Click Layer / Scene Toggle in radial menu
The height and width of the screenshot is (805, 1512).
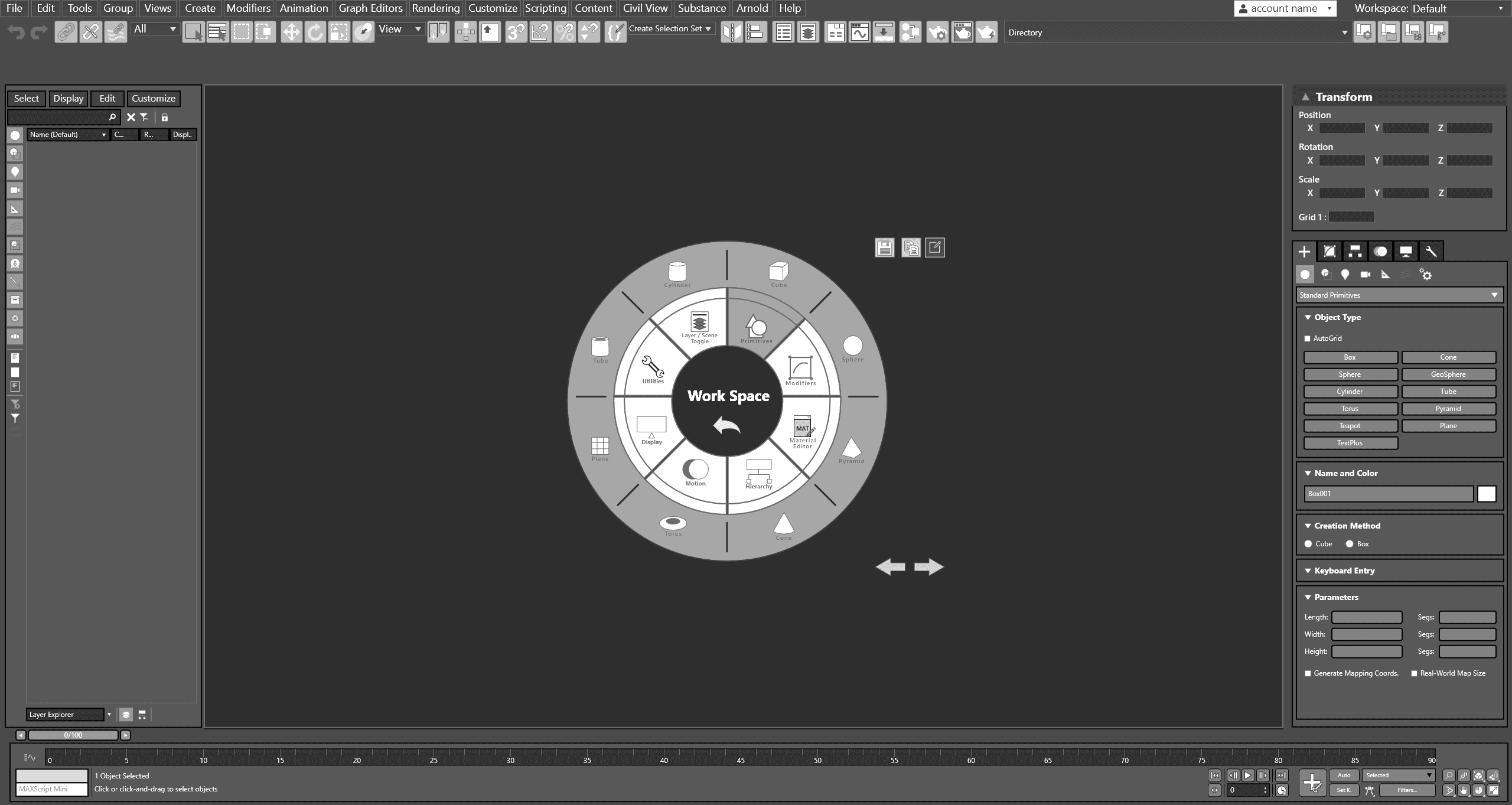pyautogui.click(x=699, y=327)
